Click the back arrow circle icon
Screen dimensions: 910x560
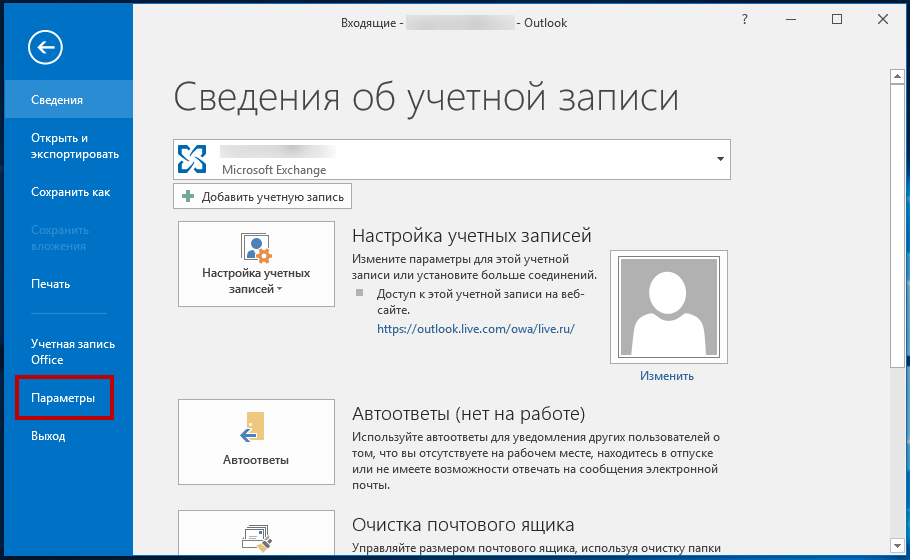(x=45, y=47)
